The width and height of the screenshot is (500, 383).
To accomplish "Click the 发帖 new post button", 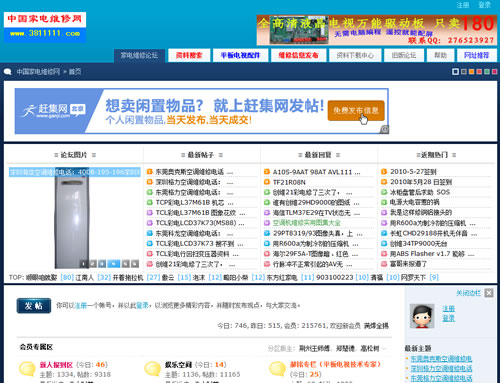I will coord(34,306).
